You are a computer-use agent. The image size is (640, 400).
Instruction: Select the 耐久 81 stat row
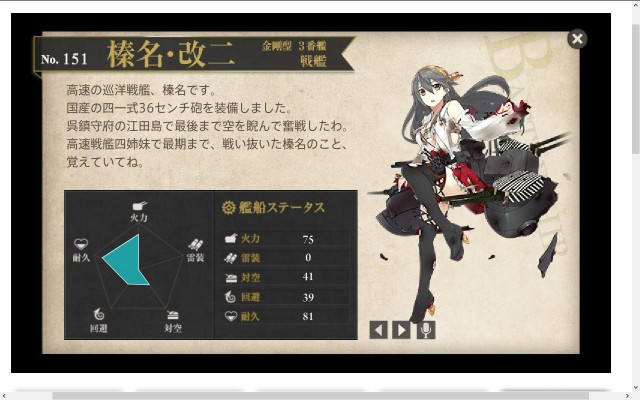pyautogui.click(x=286, y=316)
